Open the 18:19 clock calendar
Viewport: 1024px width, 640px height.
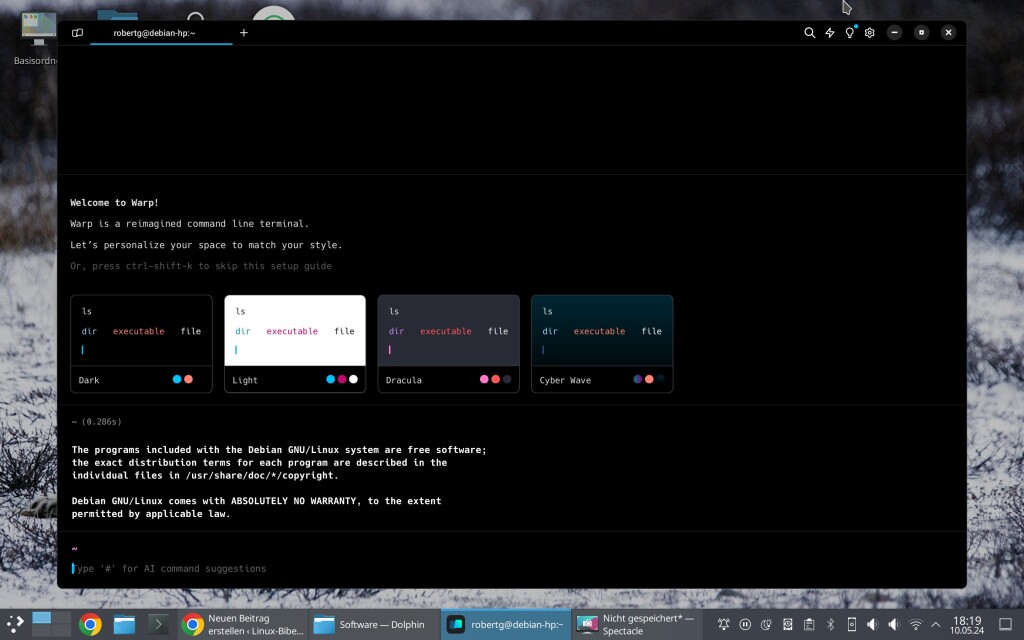967,625
